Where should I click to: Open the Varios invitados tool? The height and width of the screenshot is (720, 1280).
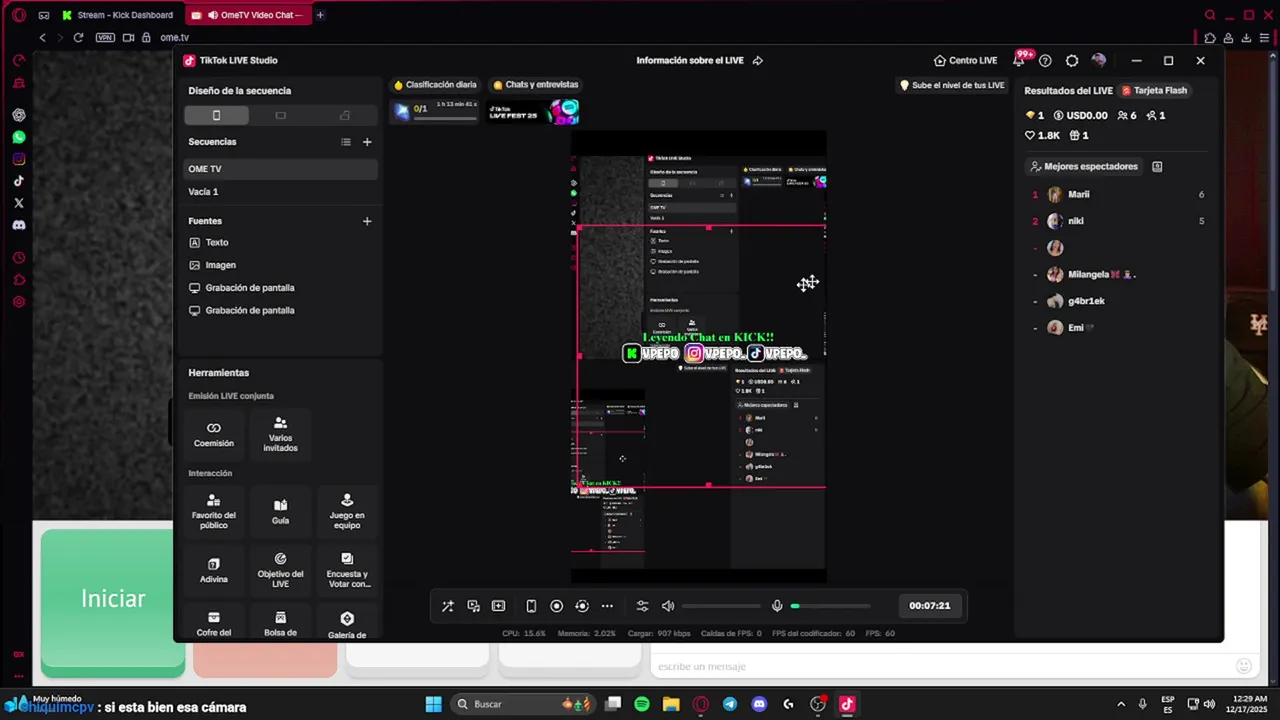tap(280, 434)
